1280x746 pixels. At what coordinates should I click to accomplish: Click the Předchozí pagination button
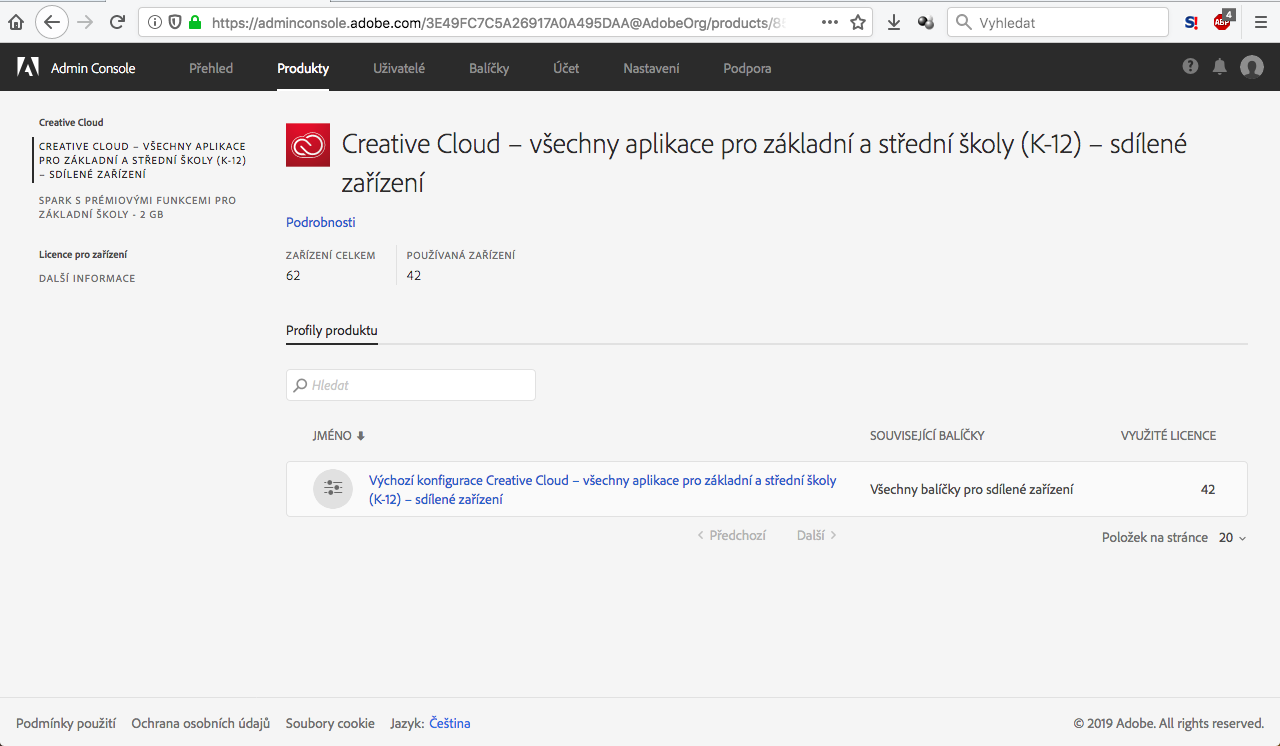coord(731,535)
